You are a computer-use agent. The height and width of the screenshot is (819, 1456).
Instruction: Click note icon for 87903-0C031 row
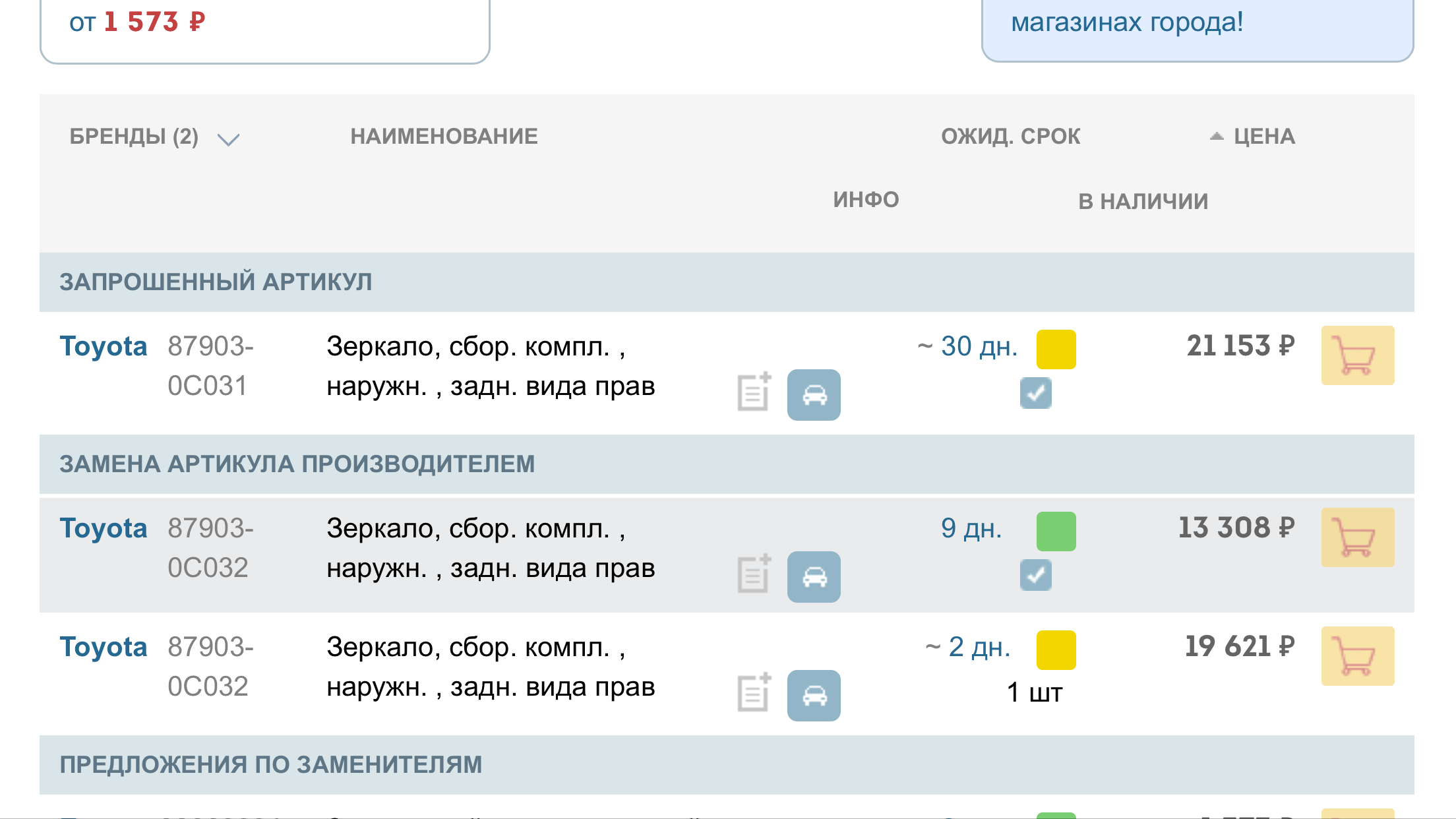click(754, 392)
